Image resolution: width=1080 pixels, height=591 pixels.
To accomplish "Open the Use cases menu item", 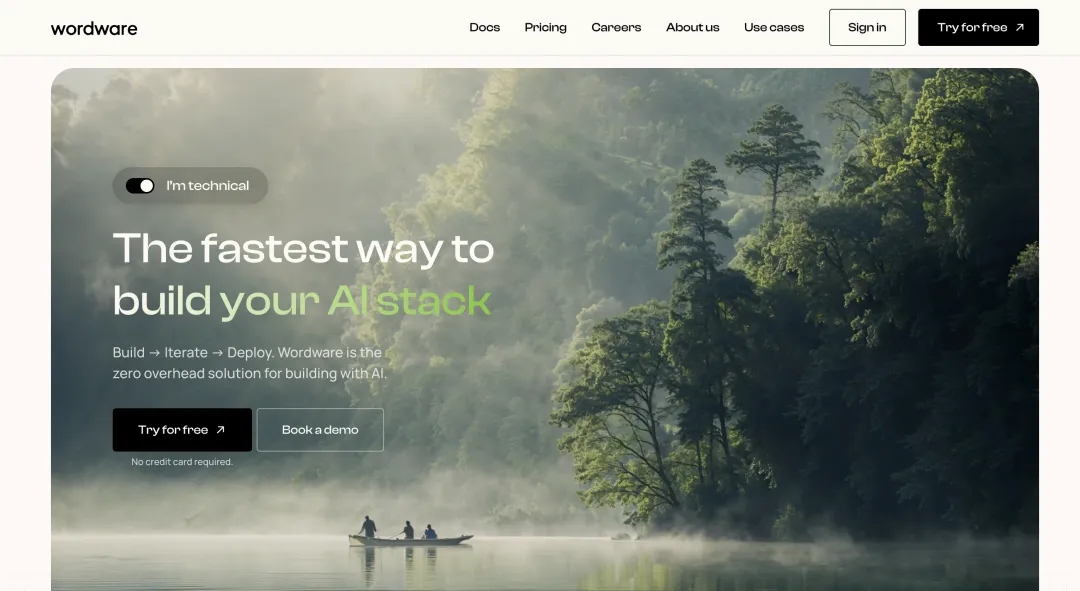I will click(x=773, y=28).
